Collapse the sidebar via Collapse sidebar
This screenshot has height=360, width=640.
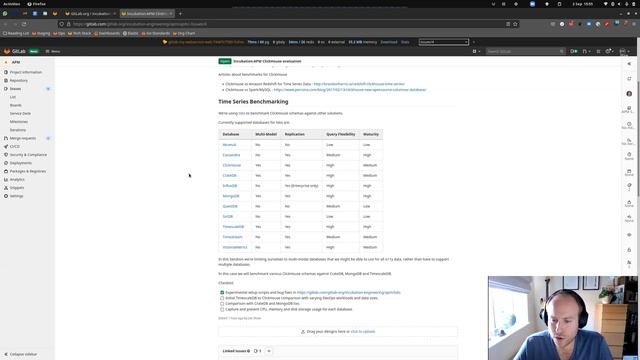(x=20, y=354)
